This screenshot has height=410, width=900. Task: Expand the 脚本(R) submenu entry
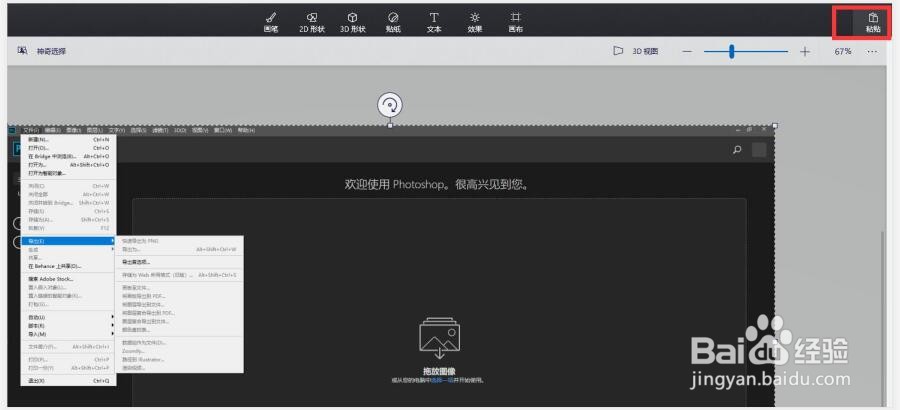(x=68, y=326)
